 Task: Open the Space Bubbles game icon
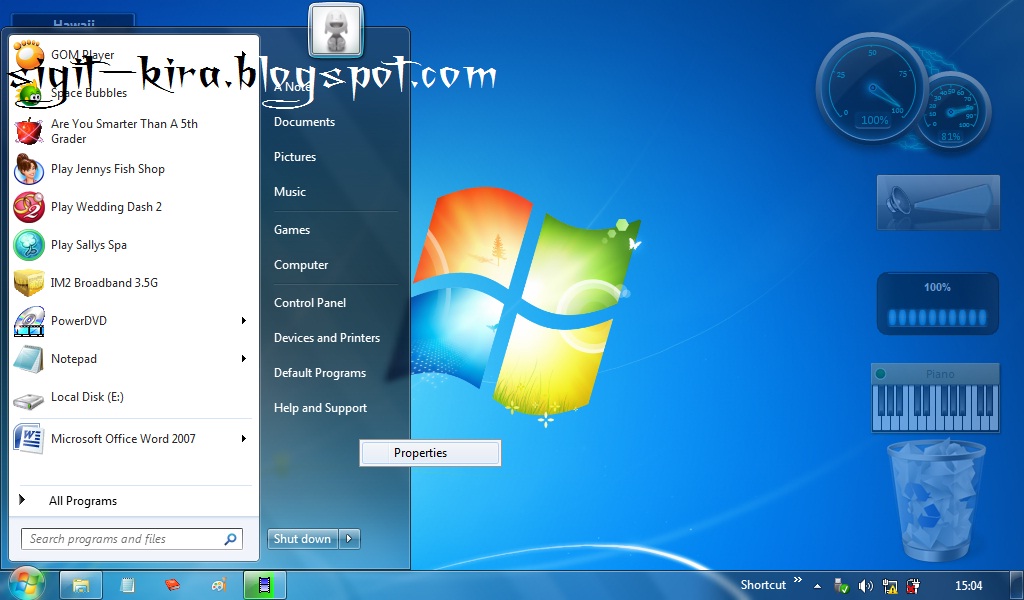pos(29,93)
